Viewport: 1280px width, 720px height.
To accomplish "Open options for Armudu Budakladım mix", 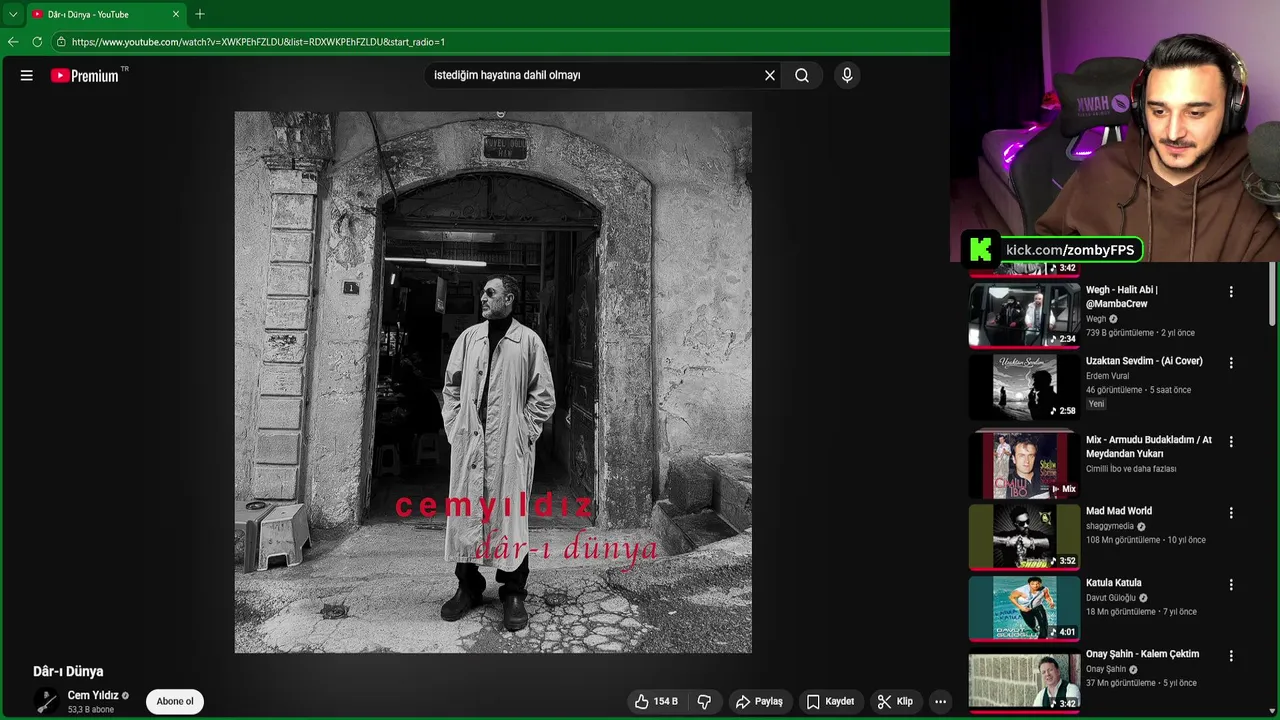I will tap(1231, 441).
